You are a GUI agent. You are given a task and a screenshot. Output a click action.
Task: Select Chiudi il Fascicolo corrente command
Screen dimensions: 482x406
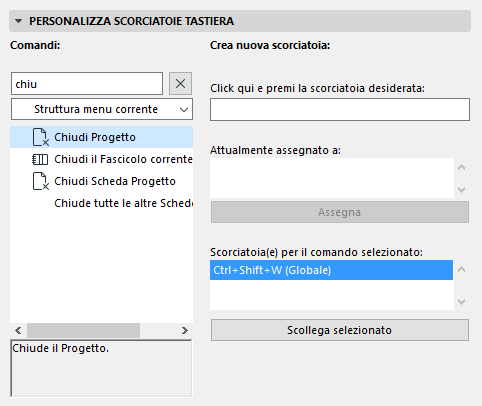click(101, 159)
